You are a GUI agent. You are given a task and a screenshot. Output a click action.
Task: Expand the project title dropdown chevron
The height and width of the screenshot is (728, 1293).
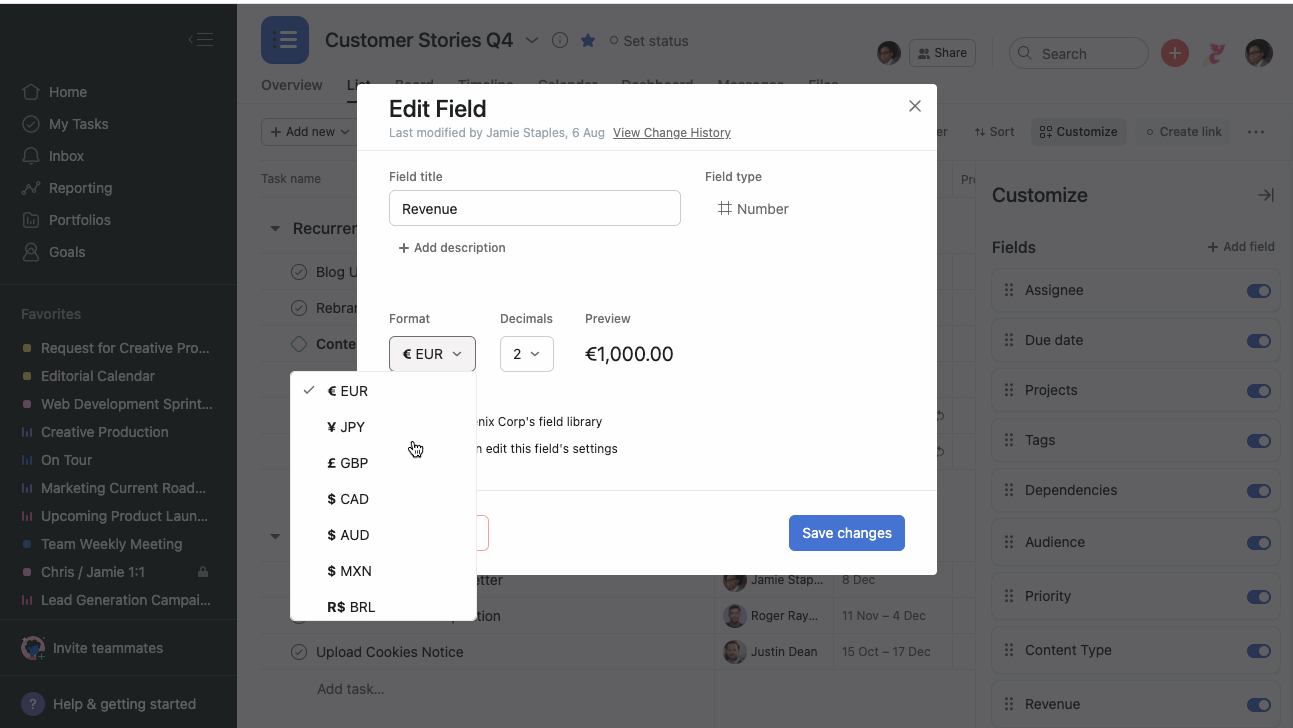tap(532, 41)
